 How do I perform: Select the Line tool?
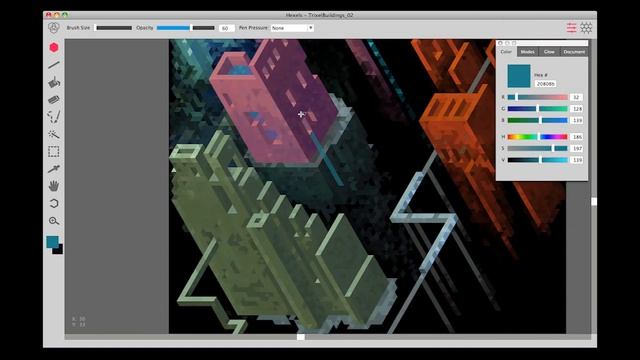click(x=54, y=65)
